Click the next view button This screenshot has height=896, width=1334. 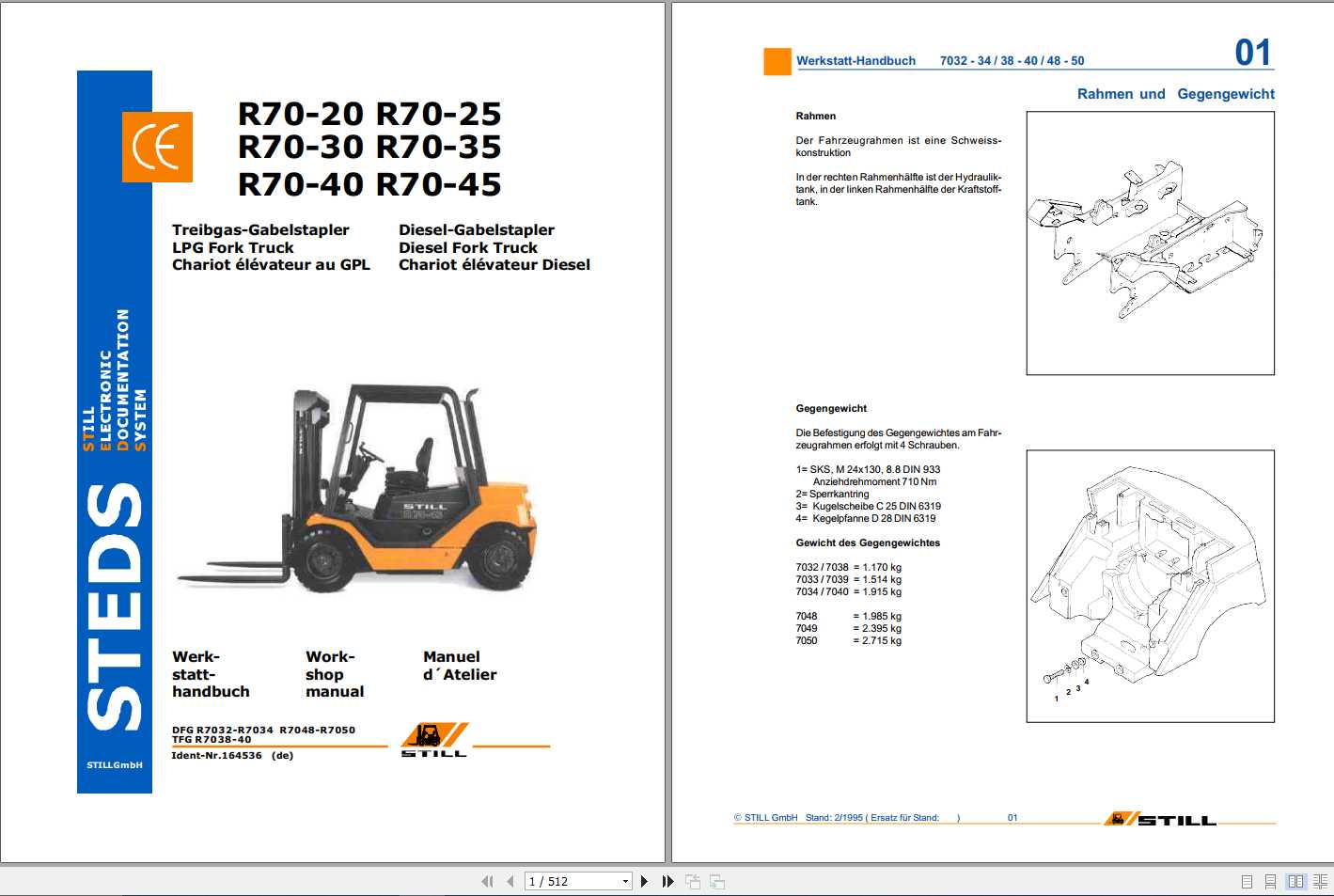click(x=717, y=881)
